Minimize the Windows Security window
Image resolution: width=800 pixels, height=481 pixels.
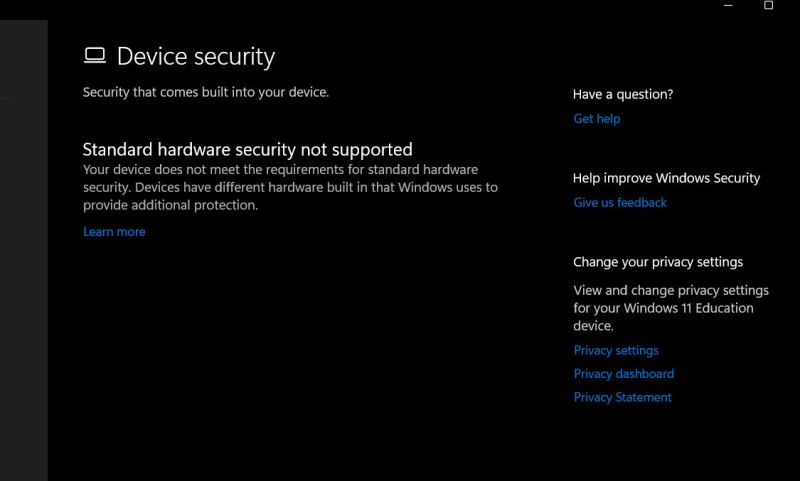tap(729, 6)
